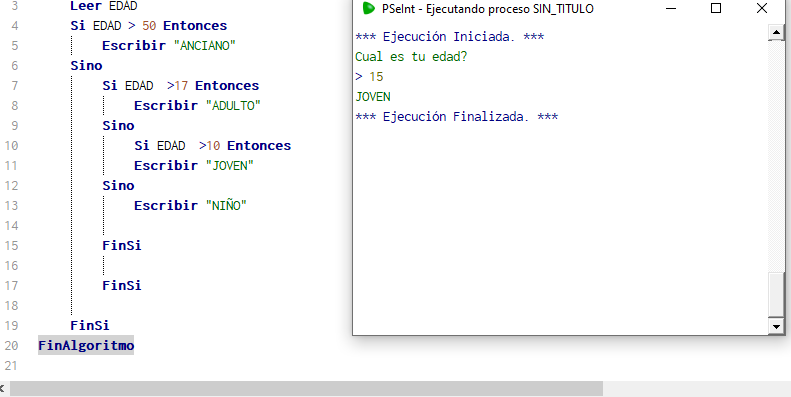Viewport: 791px width, 397px height.
Task: Close the PSeInt execution window
Action: (762, 8)
